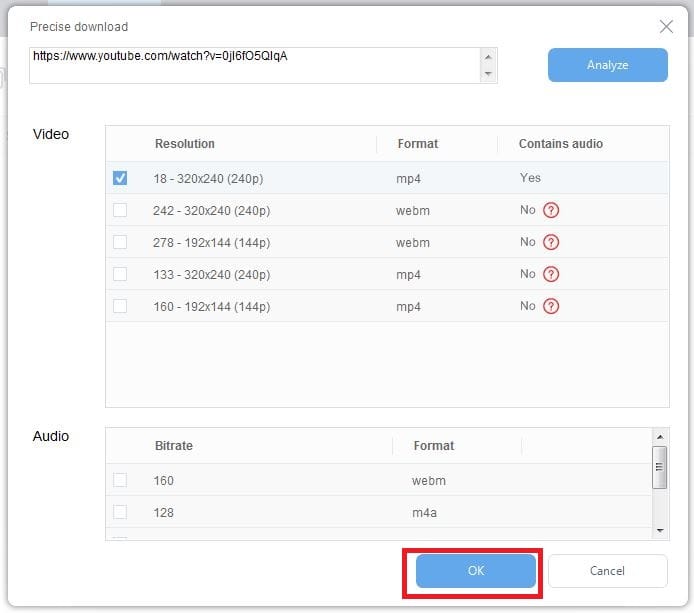Click help icon for 278 webm row
The width and height of the screenshot is (694, 613).
point(551,242)
